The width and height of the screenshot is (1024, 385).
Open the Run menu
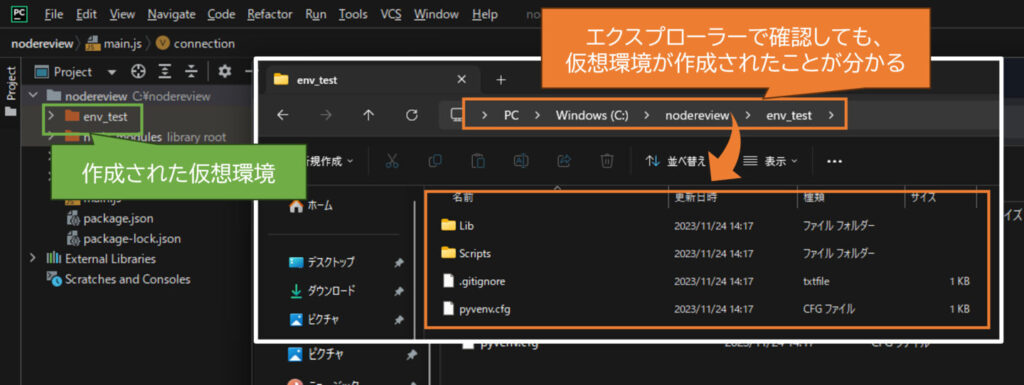[315, 14]
